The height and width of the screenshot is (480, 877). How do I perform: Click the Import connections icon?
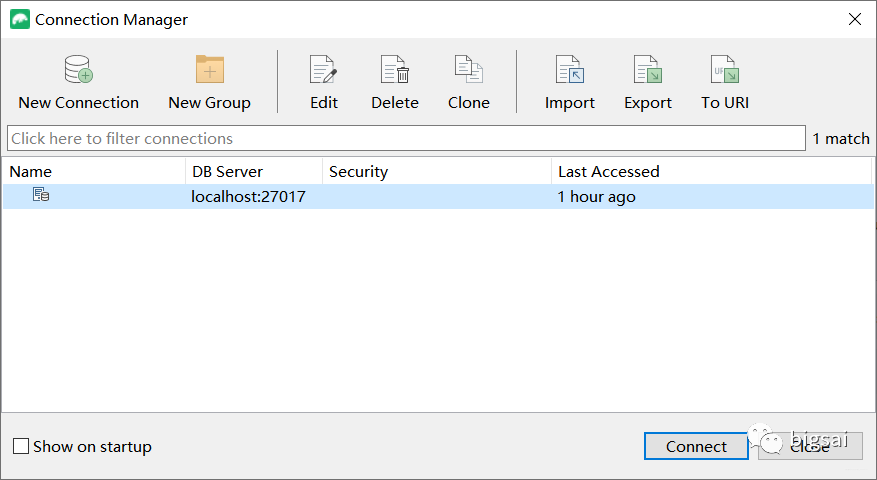(570, 70)
